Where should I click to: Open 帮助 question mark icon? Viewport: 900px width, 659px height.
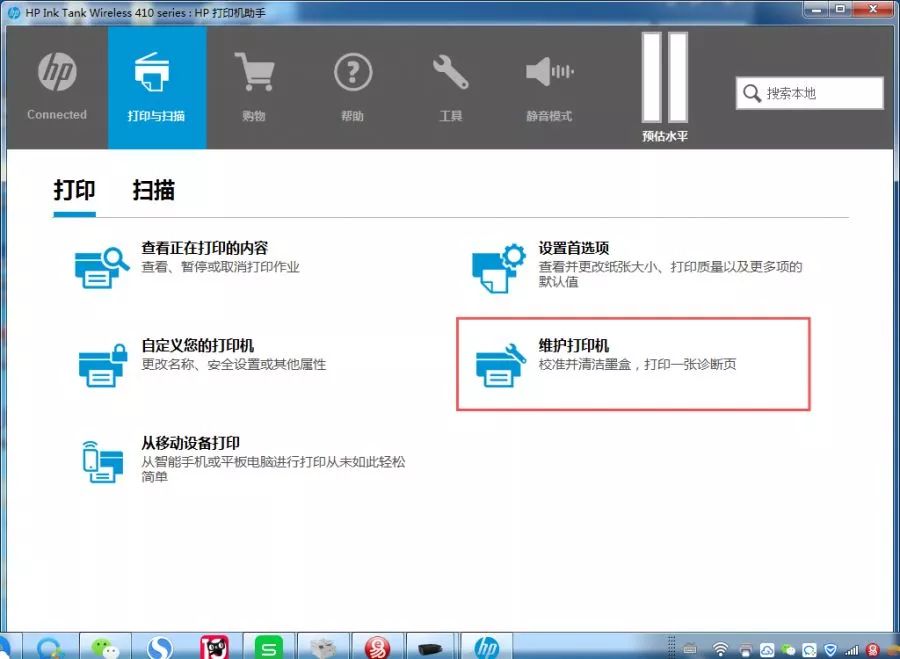pyautogui.click(x=352, y=87)
